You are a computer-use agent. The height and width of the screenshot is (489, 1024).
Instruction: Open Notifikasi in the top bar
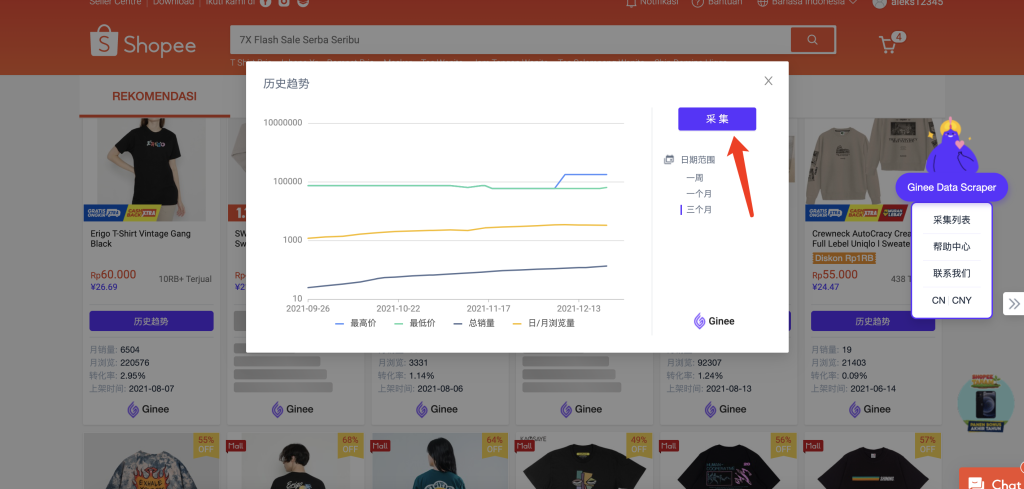(x=652, y=3)
